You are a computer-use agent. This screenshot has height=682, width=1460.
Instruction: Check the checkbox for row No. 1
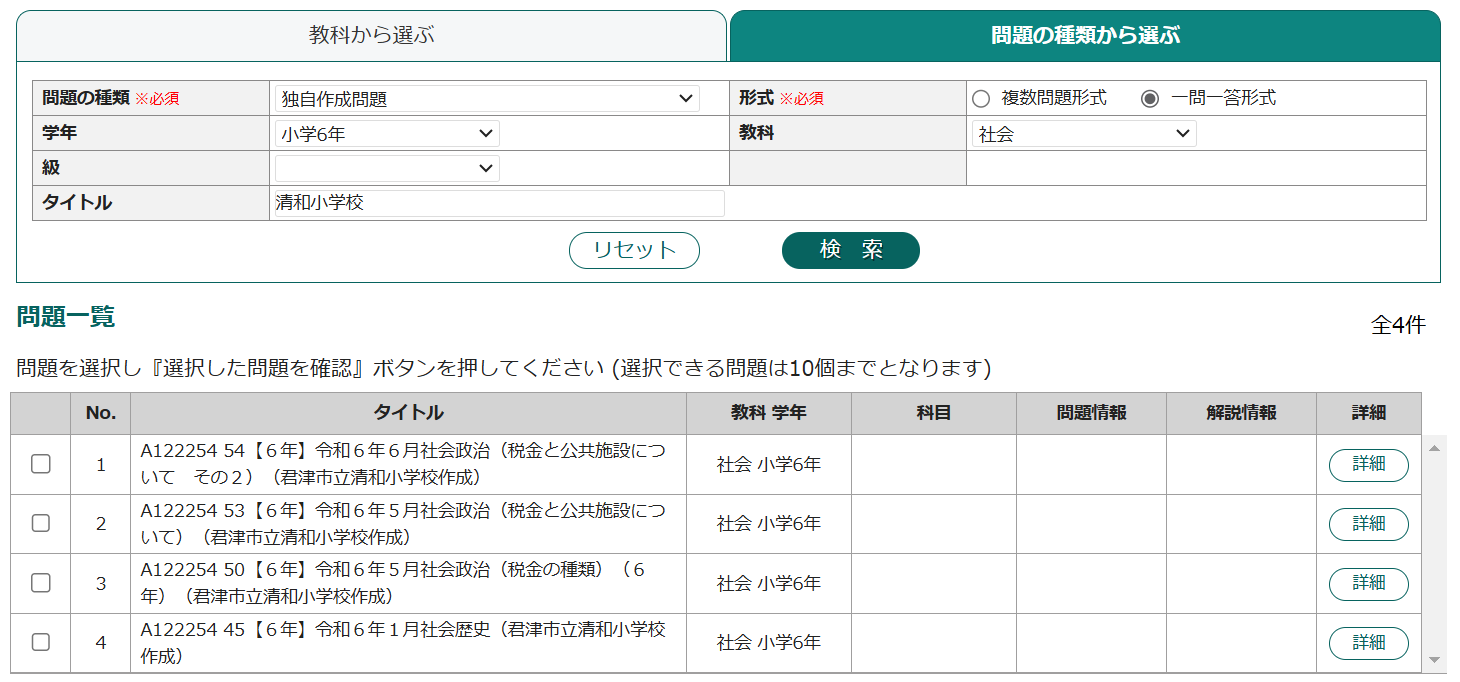click(41, 464)
